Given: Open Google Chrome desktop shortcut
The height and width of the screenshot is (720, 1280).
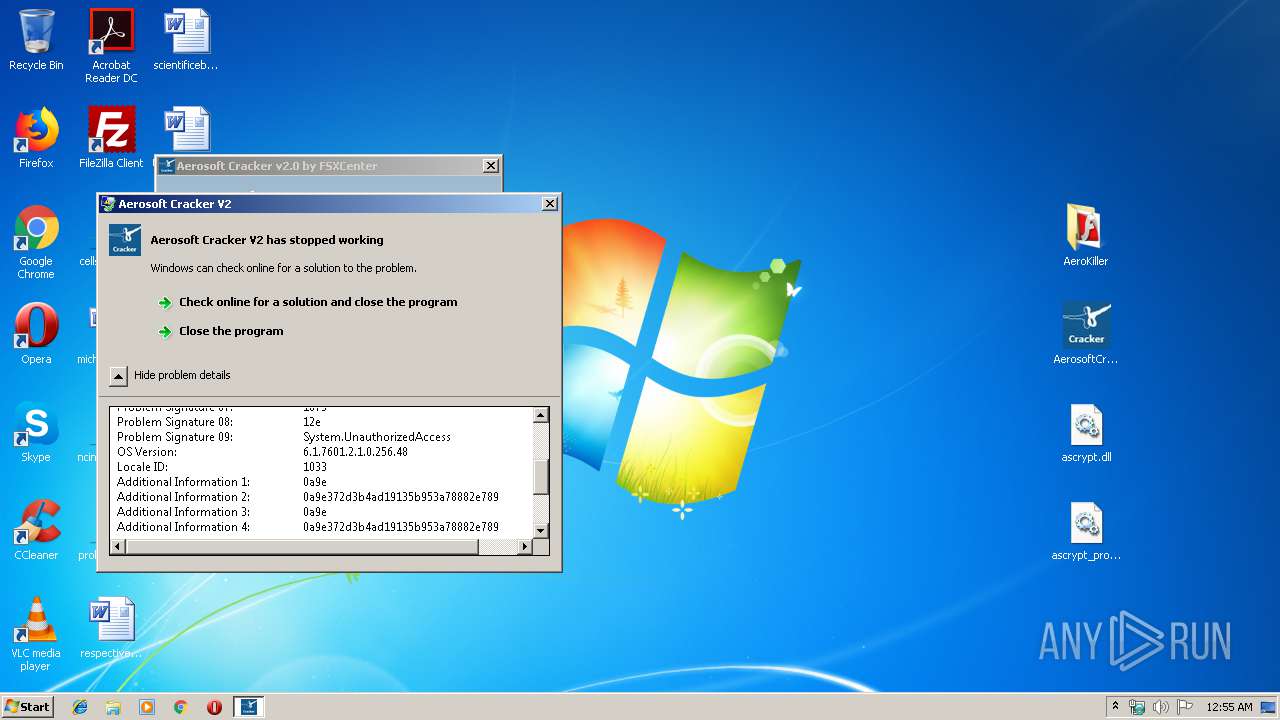Looking at the screenshot, I should tap(36, 242).
